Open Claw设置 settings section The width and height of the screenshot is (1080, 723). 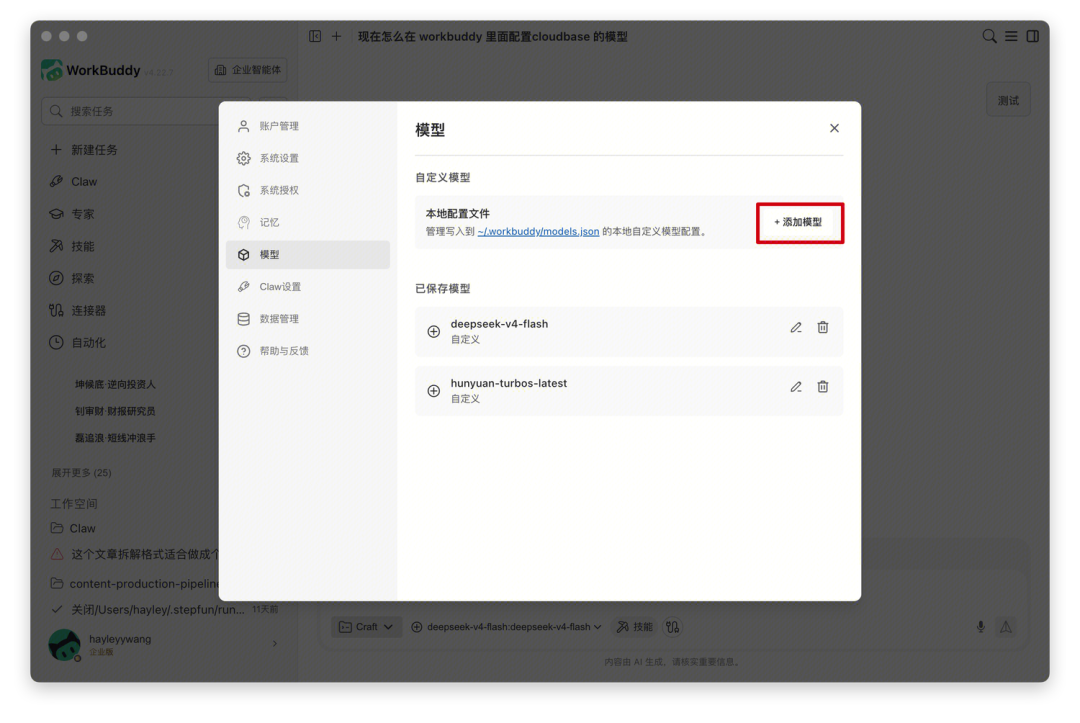click(307, 286)
